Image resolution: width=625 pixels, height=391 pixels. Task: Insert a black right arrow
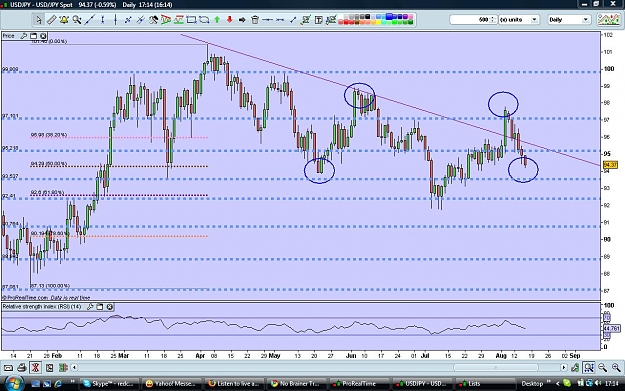click(242, 20)
